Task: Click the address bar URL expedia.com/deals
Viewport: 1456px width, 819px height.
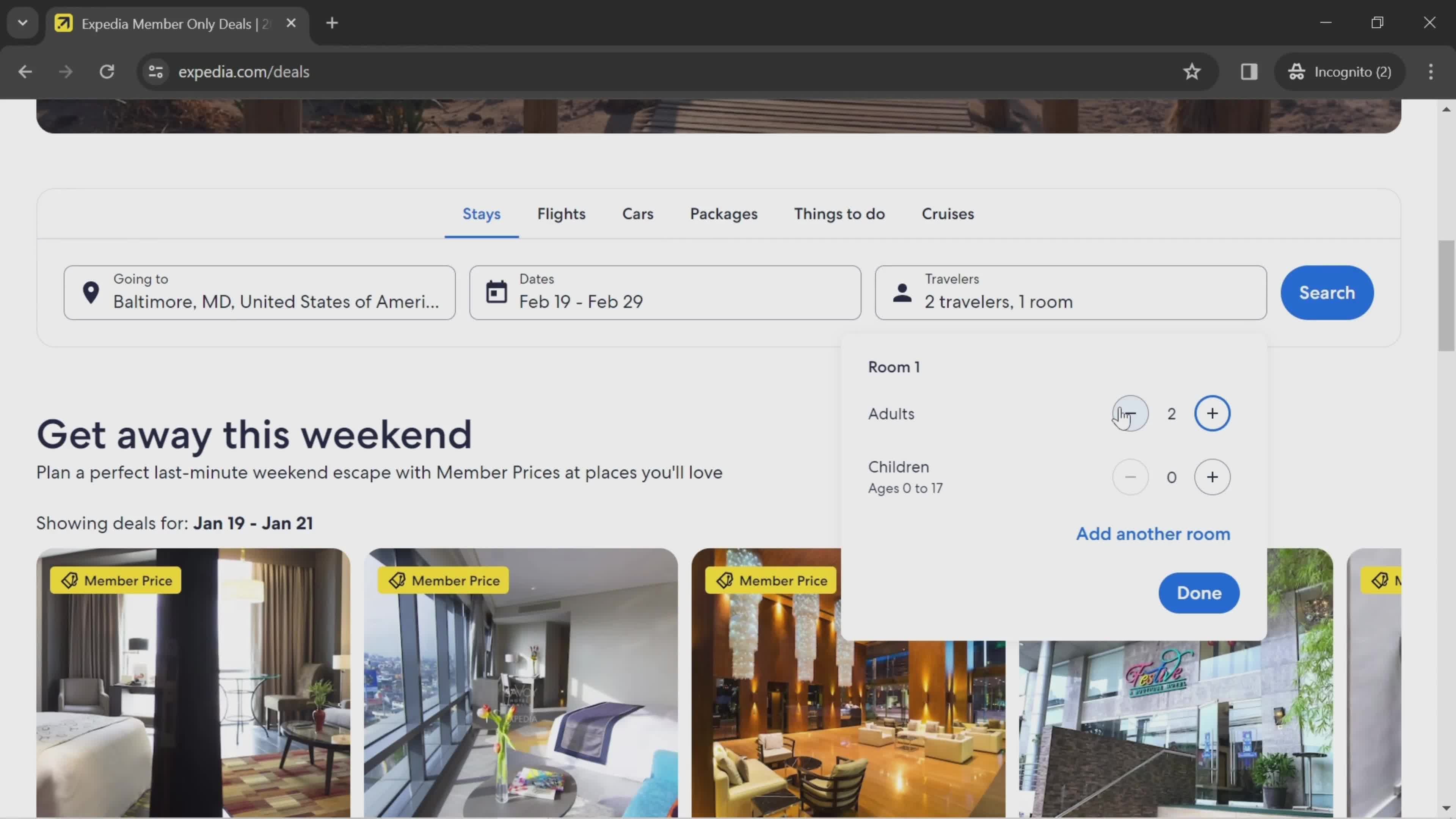Action: (243, 72)
